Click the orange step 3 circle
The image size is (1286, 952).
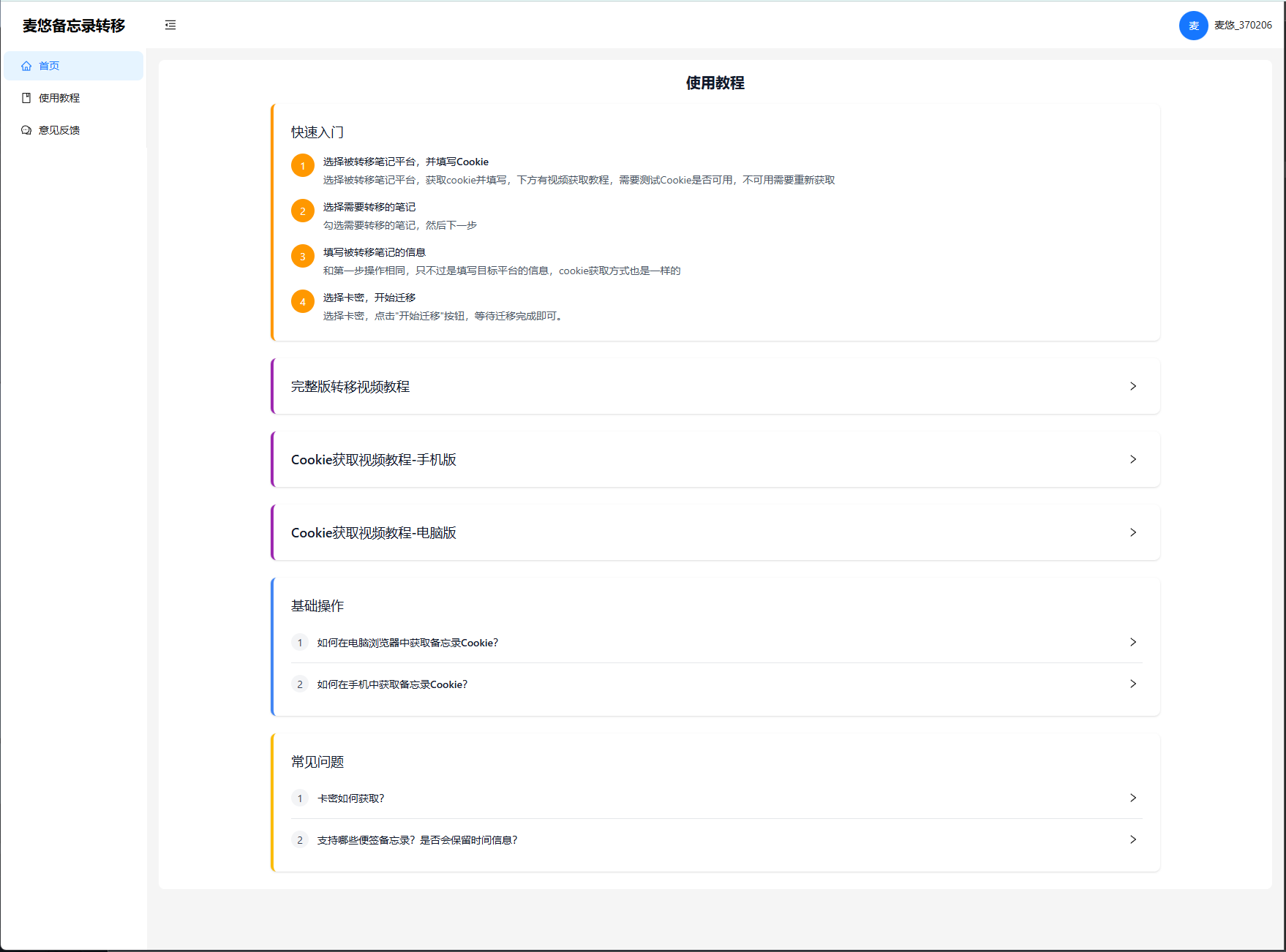[303, 256]
